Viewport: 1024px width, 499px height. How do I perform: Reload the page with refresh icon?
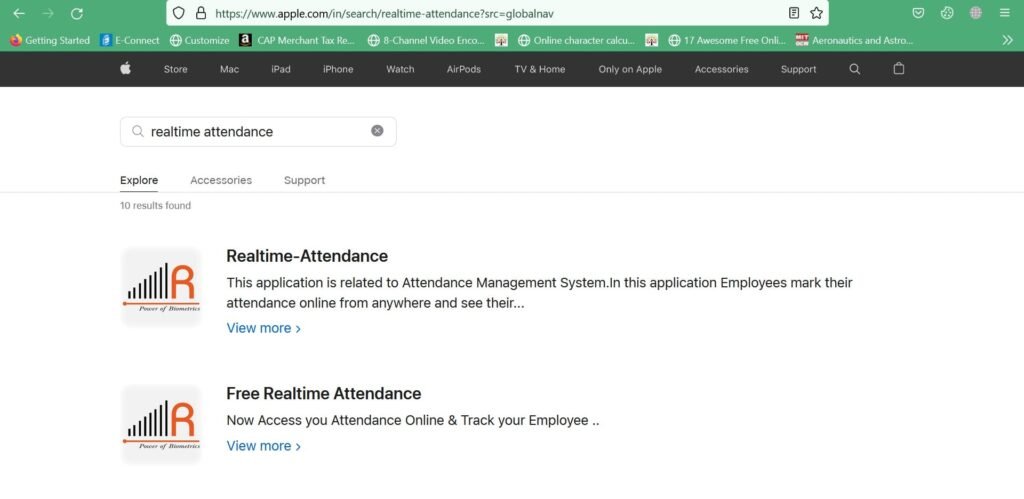click(77, 13)
